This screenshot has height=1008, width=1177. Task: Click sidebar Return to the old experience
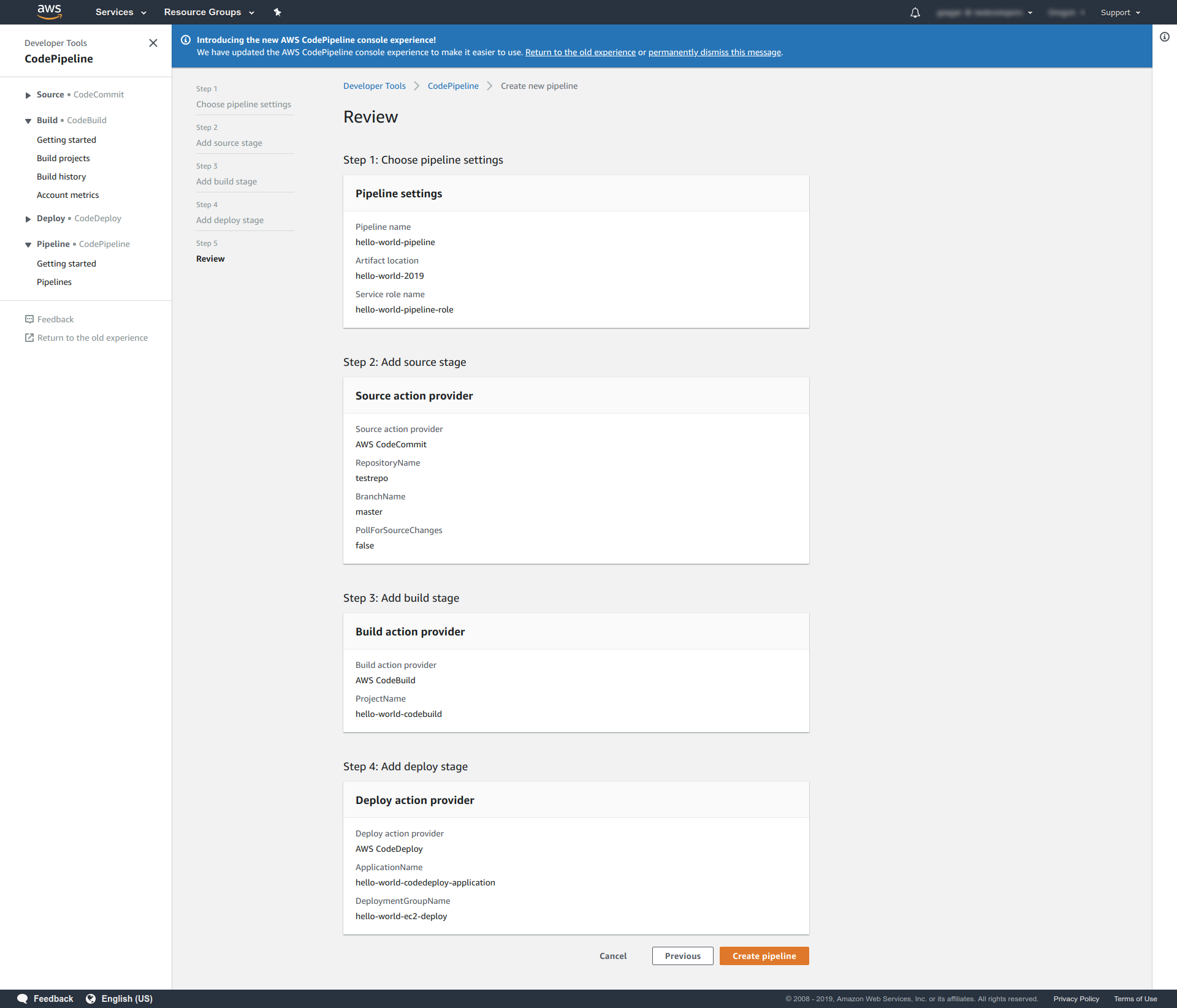pyautogui.click(x=93, y=338)
